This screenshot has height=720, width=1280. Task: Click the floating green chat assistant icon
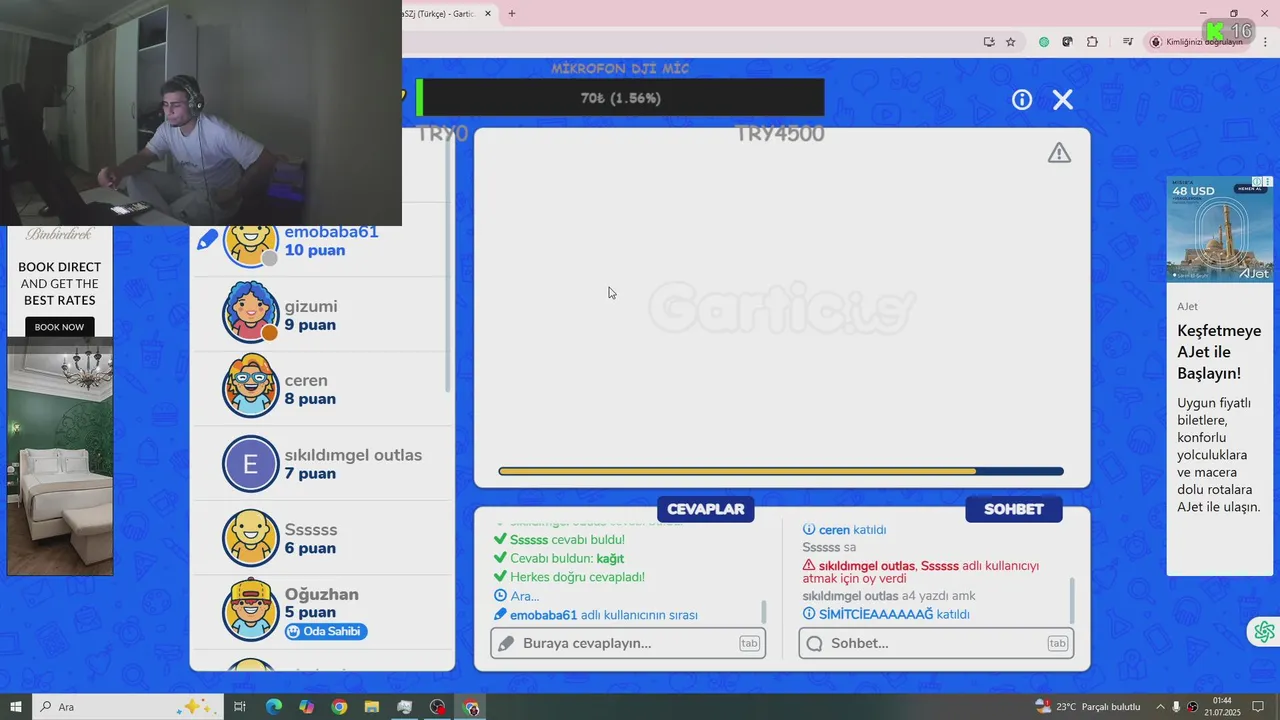tap(1264, 632)
